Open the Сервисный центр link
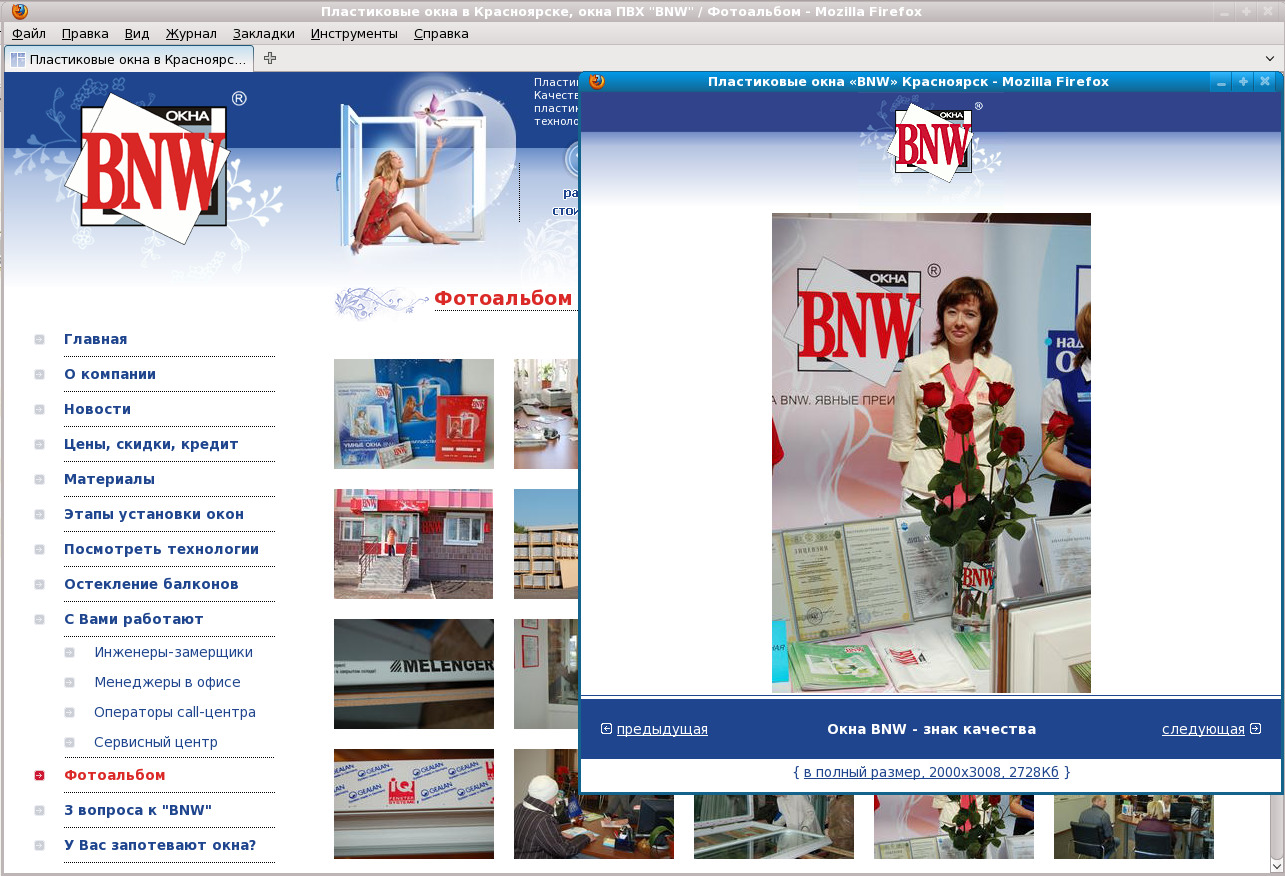The width and height of the screenshot is (1285, 876). (x=156, y=742)
